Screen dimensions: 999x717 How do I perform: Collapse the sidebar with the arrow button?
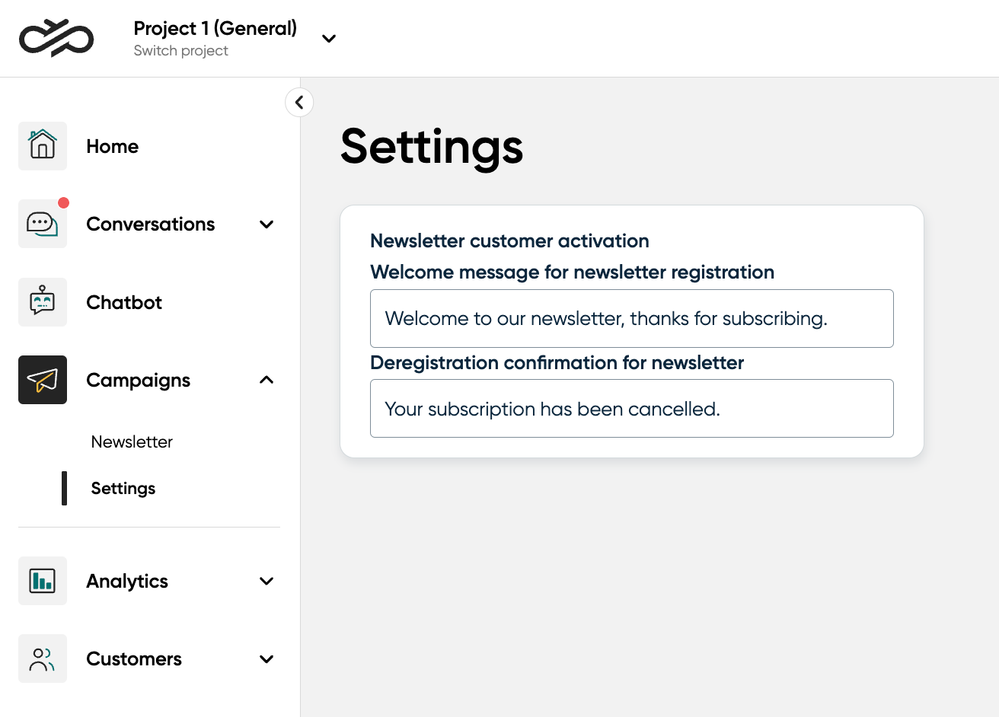point(299,102)
